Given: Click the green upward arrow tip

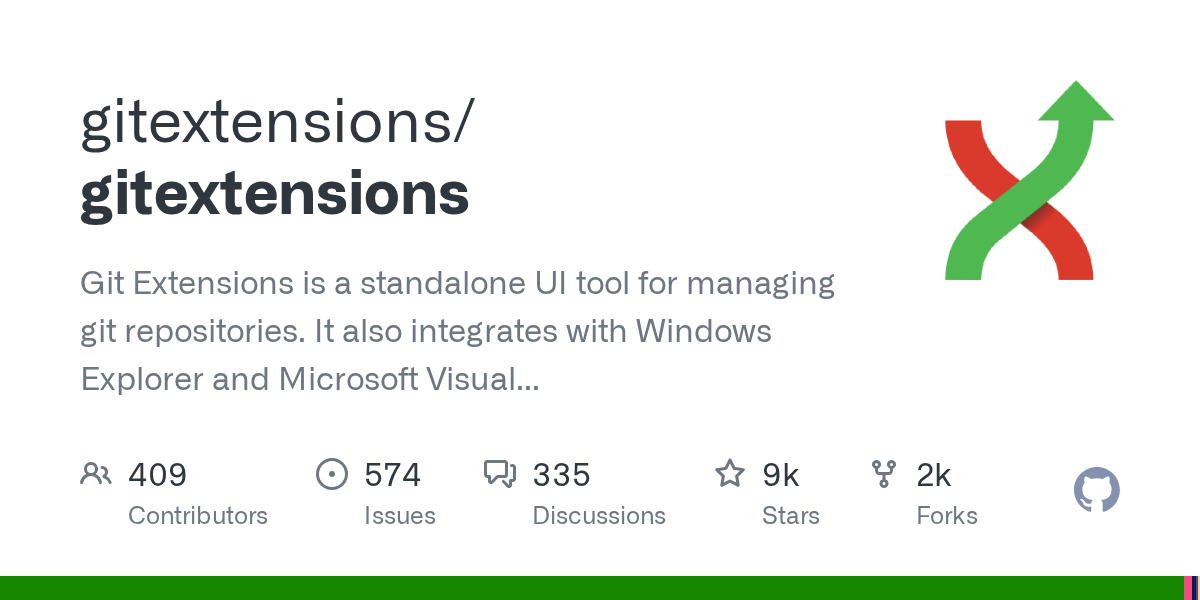Looking at the screenshot, I should (x=1076, y=100).
